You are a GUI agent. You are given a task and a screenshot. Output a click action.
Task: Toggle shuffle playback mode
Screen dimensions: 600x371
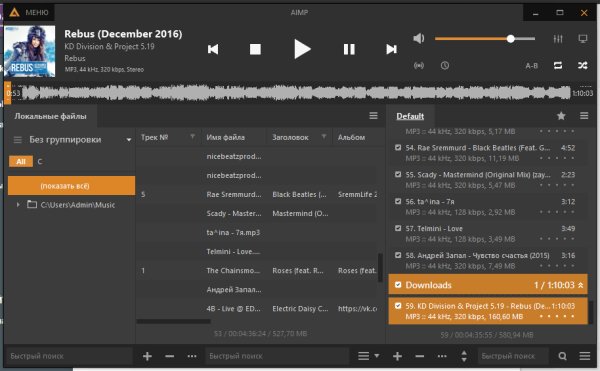[x=583, y=65]
